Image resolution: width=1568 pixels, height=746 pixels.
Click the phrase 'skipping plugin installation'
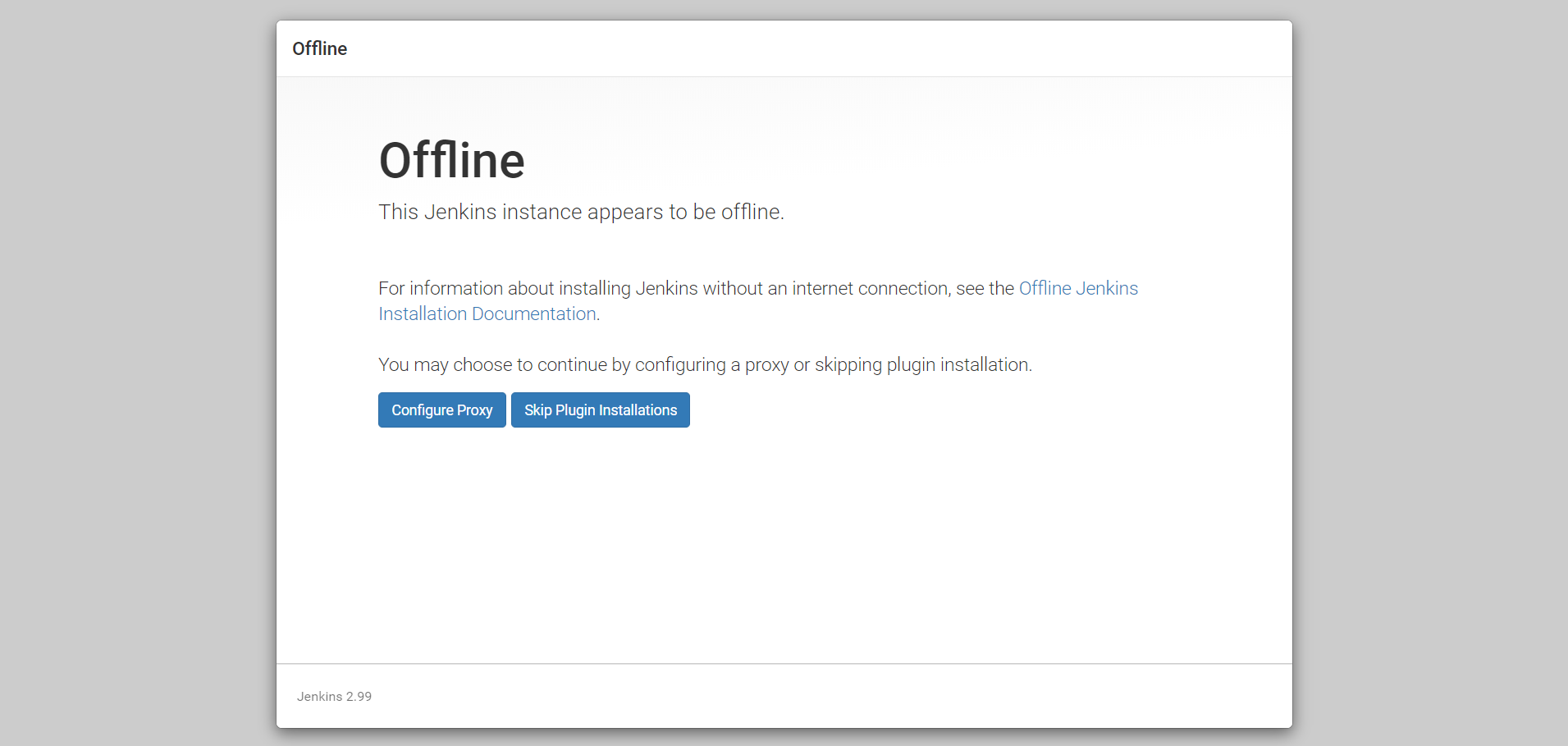tap(922, 365)
